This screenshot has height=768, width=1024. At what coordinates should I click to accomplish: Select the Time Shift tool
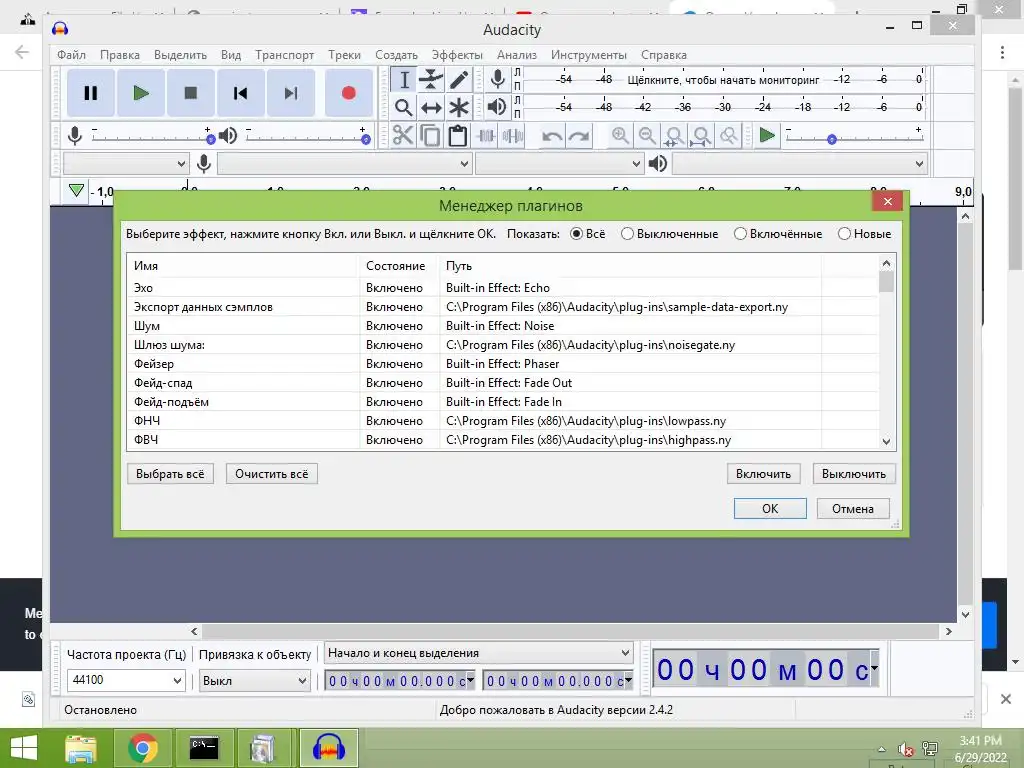click(x=431, y=107)
